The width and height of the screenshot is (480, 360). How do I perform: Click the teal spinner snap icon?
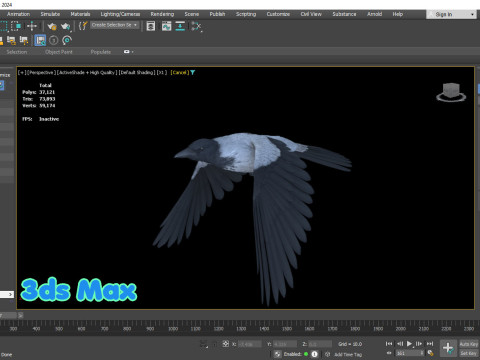(x=67, y=40)
